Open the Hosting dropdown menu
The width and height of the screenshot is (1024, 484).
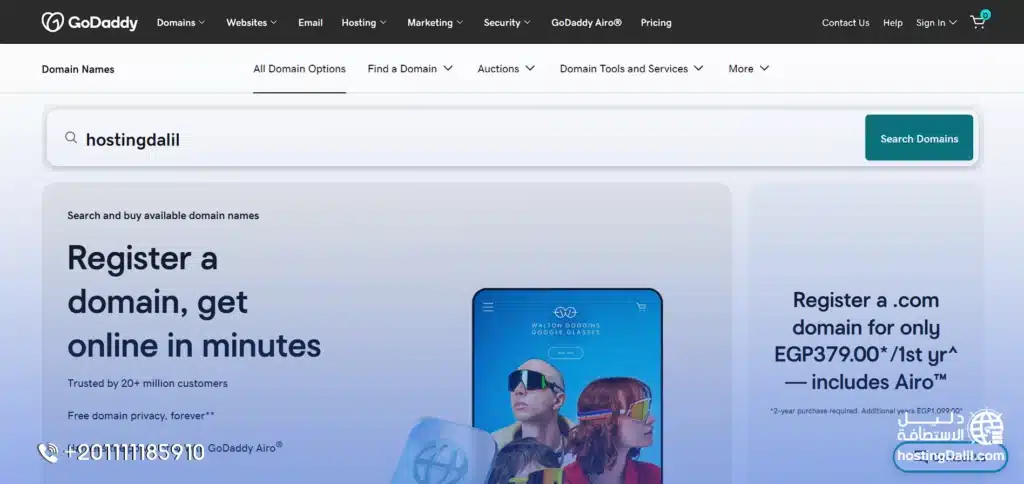(x=364, y=22)
